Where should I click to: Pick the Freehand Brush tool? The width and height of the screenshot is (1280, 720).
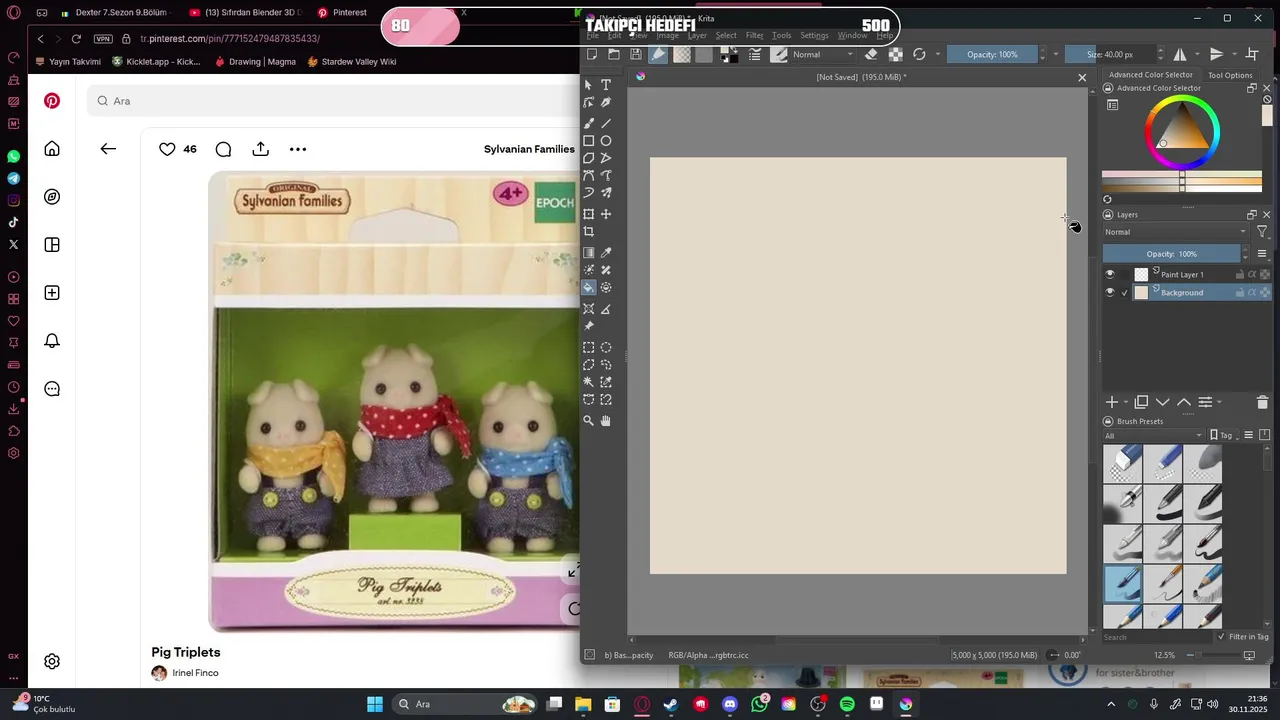click(589, 123)
